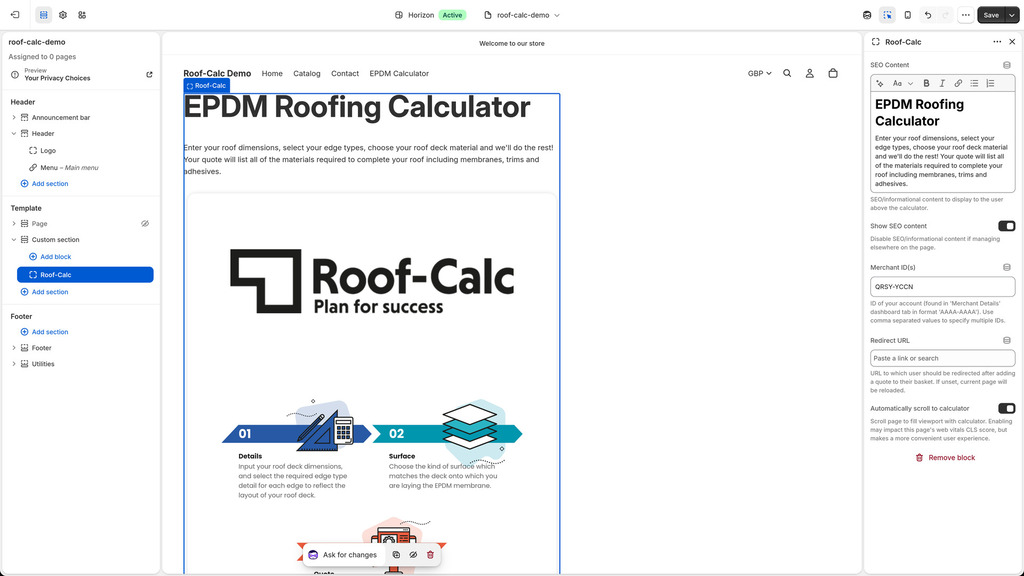Click Ask for changes button
1024x576 pixels.
343,554
